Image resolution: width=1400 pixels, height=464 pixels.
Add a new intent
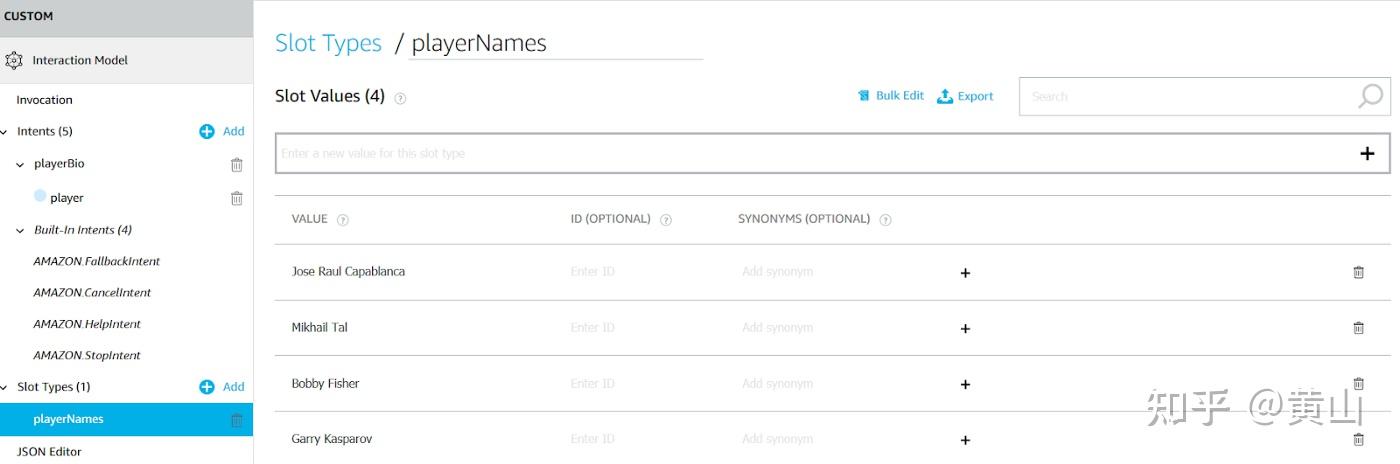222,131
